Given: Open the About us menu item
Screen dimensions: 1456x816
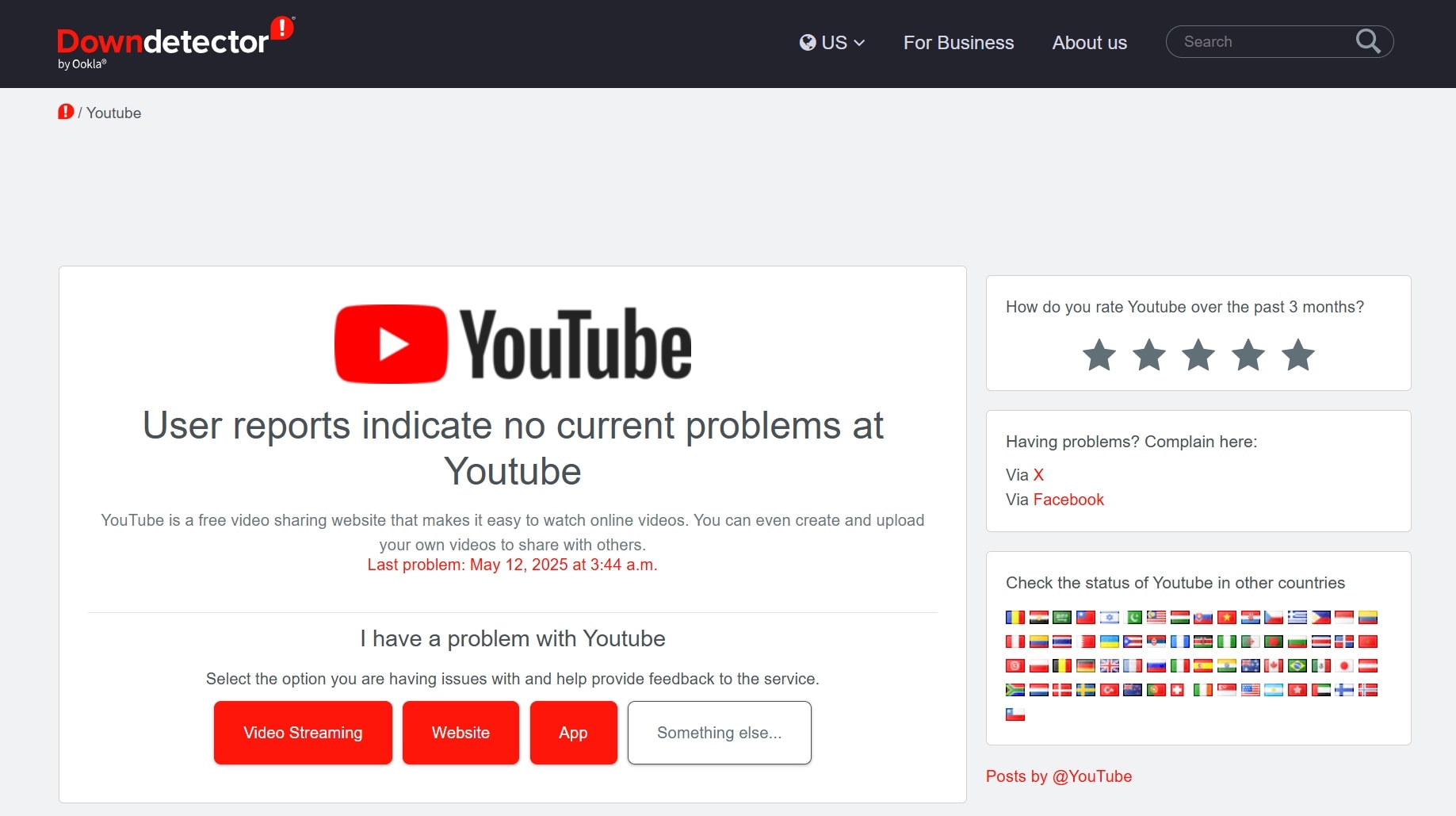Looking at the screenshot, I should tap(1089, 43).
